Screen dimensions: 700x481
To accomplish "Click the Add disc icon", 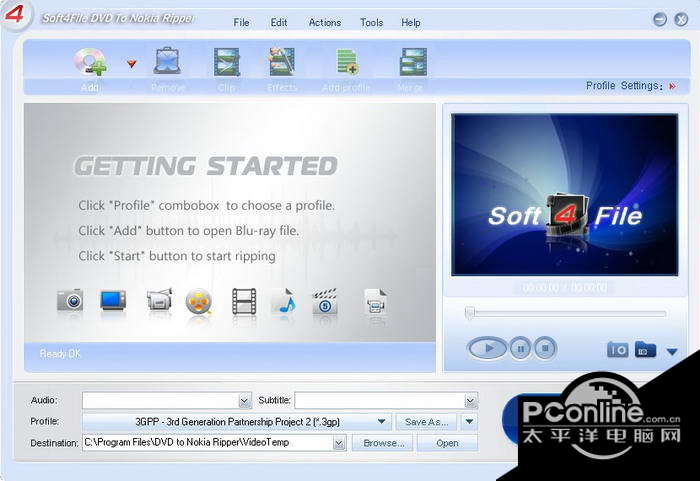I will [90, 62].
